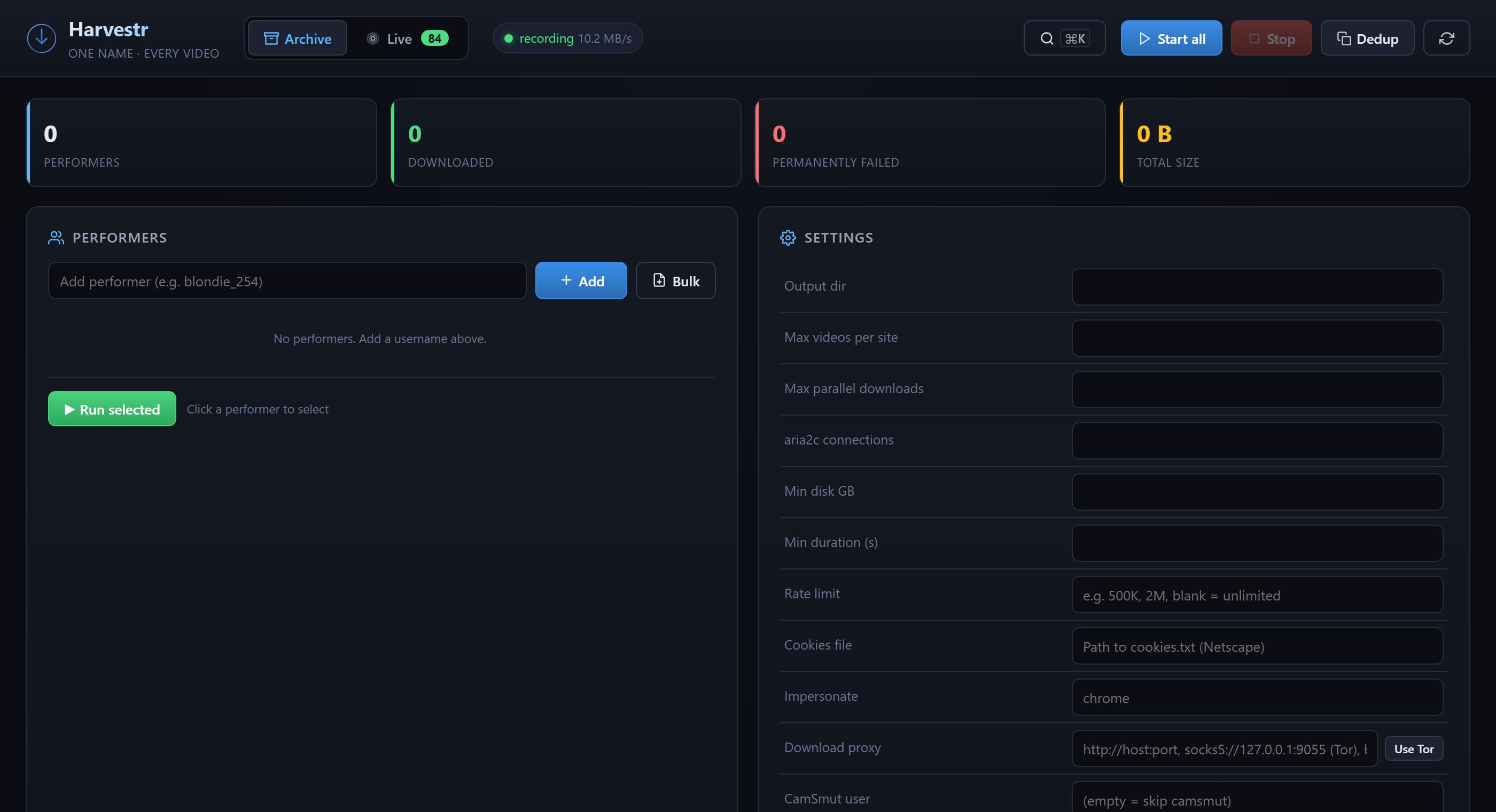Click the Stop button
This screenshot has width=1496, height=812.
pyautogui.click(x=1271, y=38)
